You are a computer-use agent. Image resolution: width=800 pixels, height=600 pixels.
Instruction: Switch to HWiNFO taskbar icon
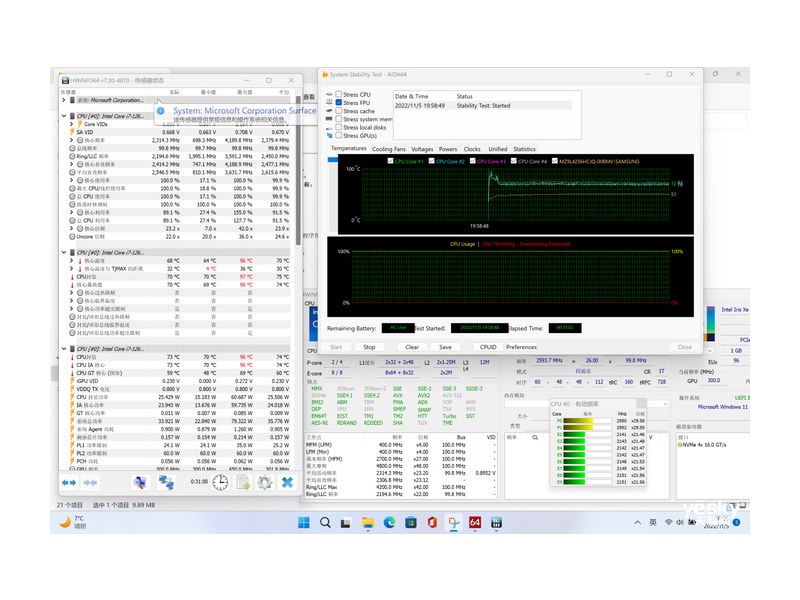[496, 522]
